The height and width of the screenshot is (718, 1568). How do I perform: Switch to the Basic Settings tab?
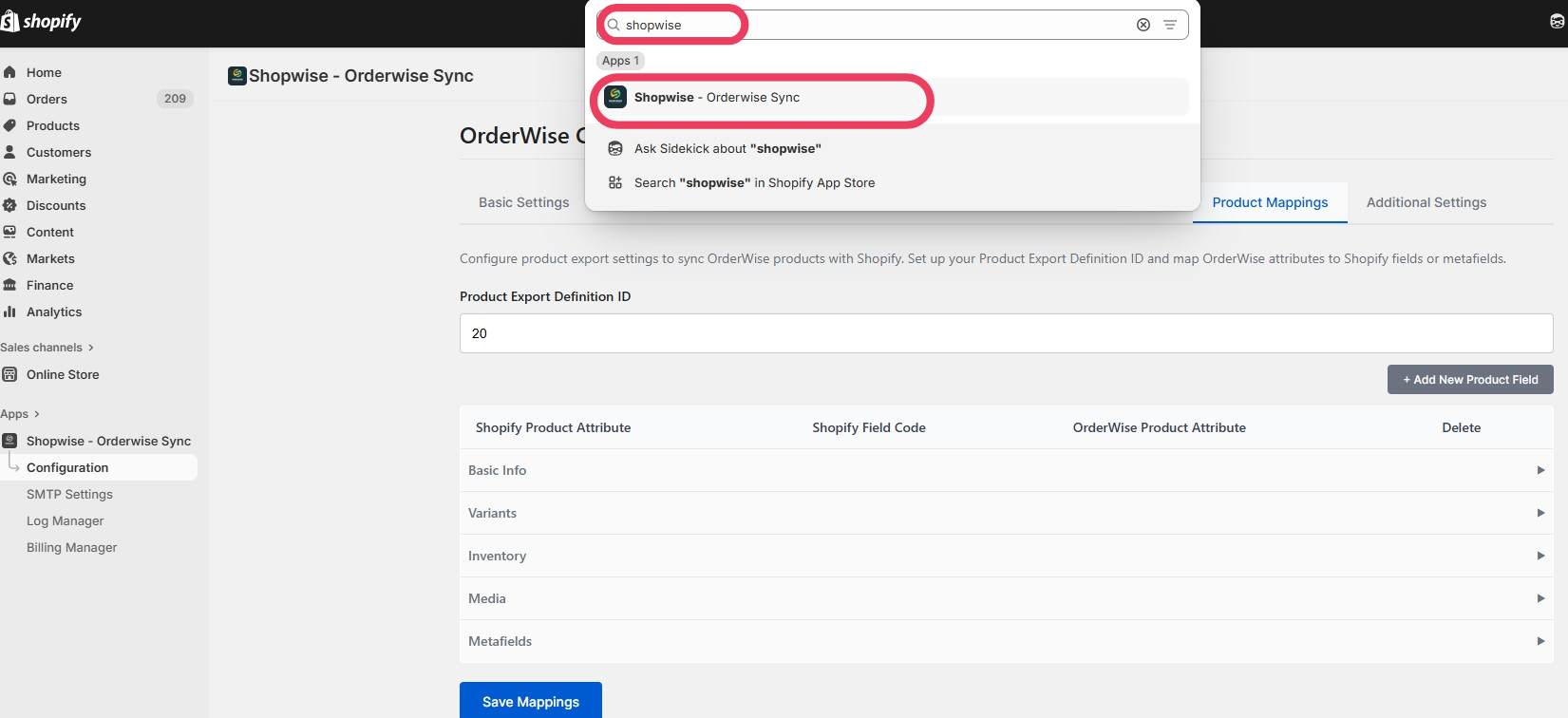523,202
